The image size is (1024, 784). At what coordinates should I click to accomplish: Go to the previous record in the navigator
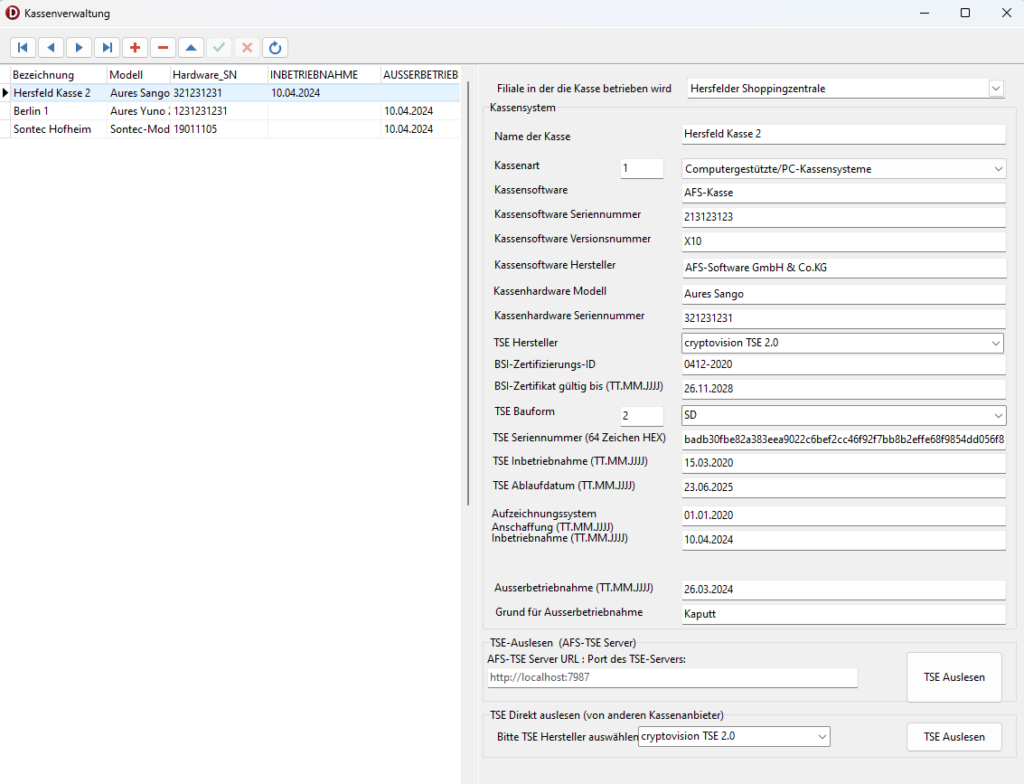point(50,48)
